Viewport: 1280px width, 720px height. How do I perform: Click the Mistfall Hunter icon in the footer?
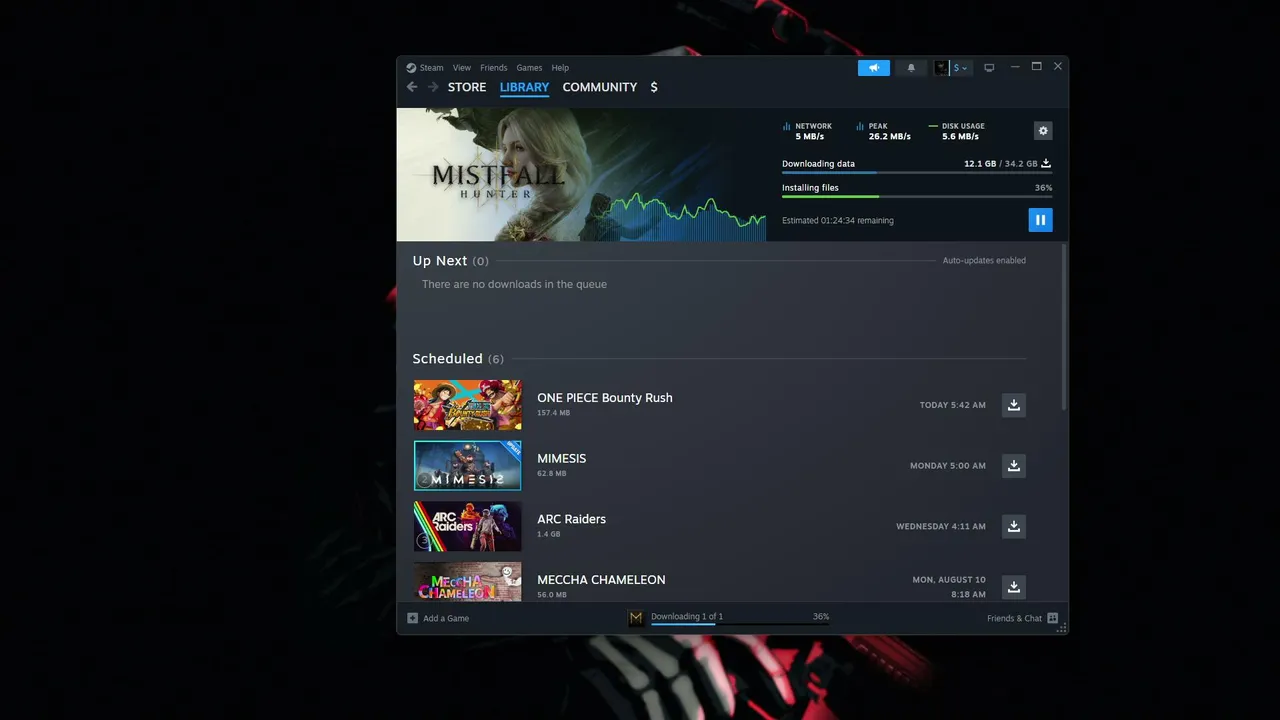[636, 618]
